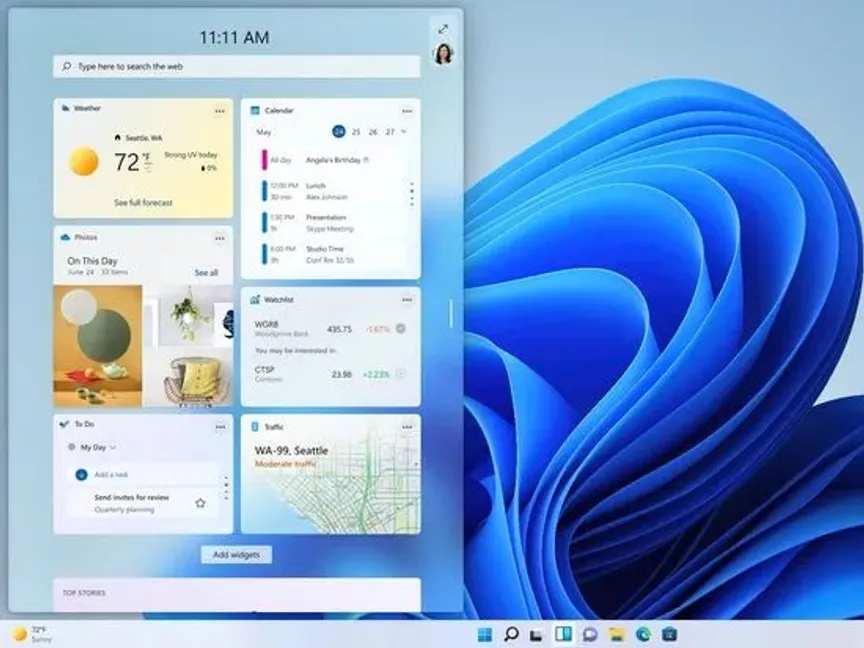Open Watchlist widget more options
Screen dimensions: 864x648
(407, 300)
